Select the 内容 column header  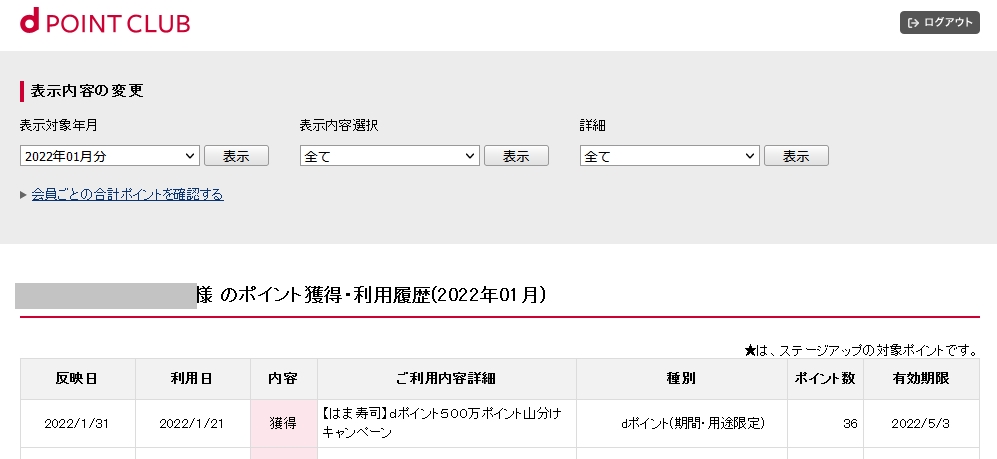[x=283, y=379]
